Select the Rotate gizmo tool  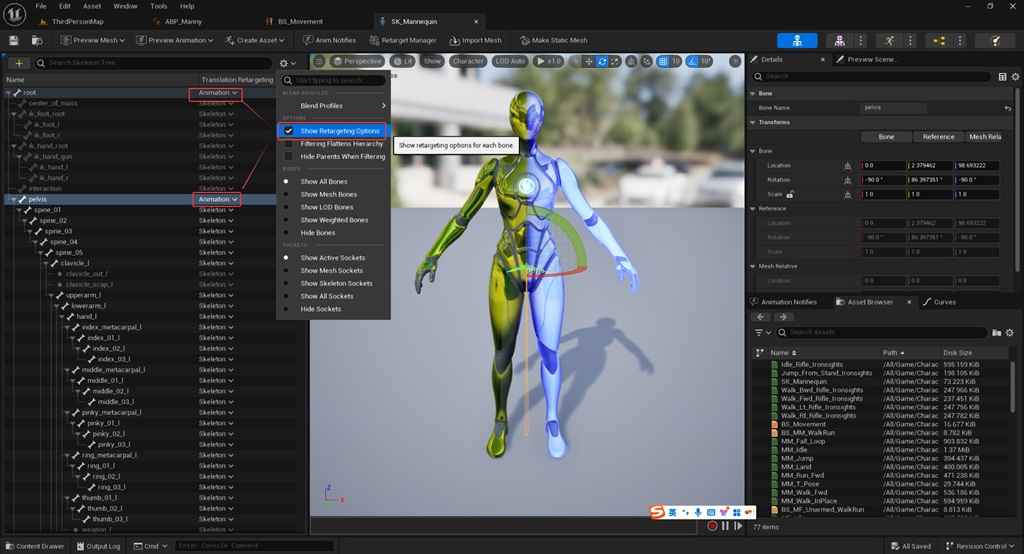(602, 61)
